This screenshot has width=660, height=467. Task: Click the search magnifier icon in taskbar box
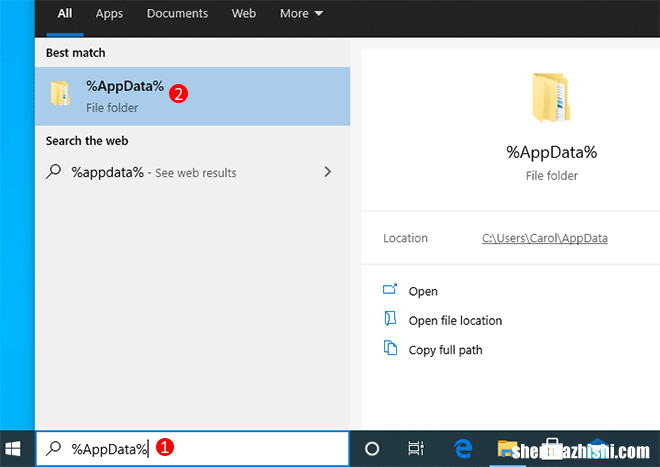53,448
